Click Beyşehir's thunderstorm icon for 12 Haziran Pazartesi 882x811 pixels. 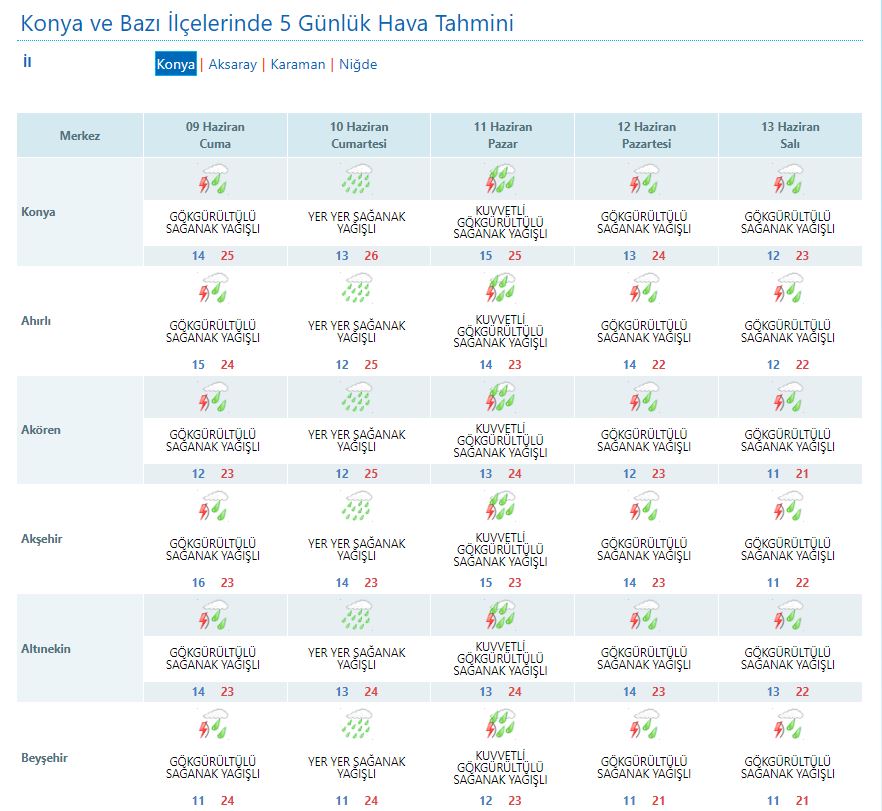646,725
